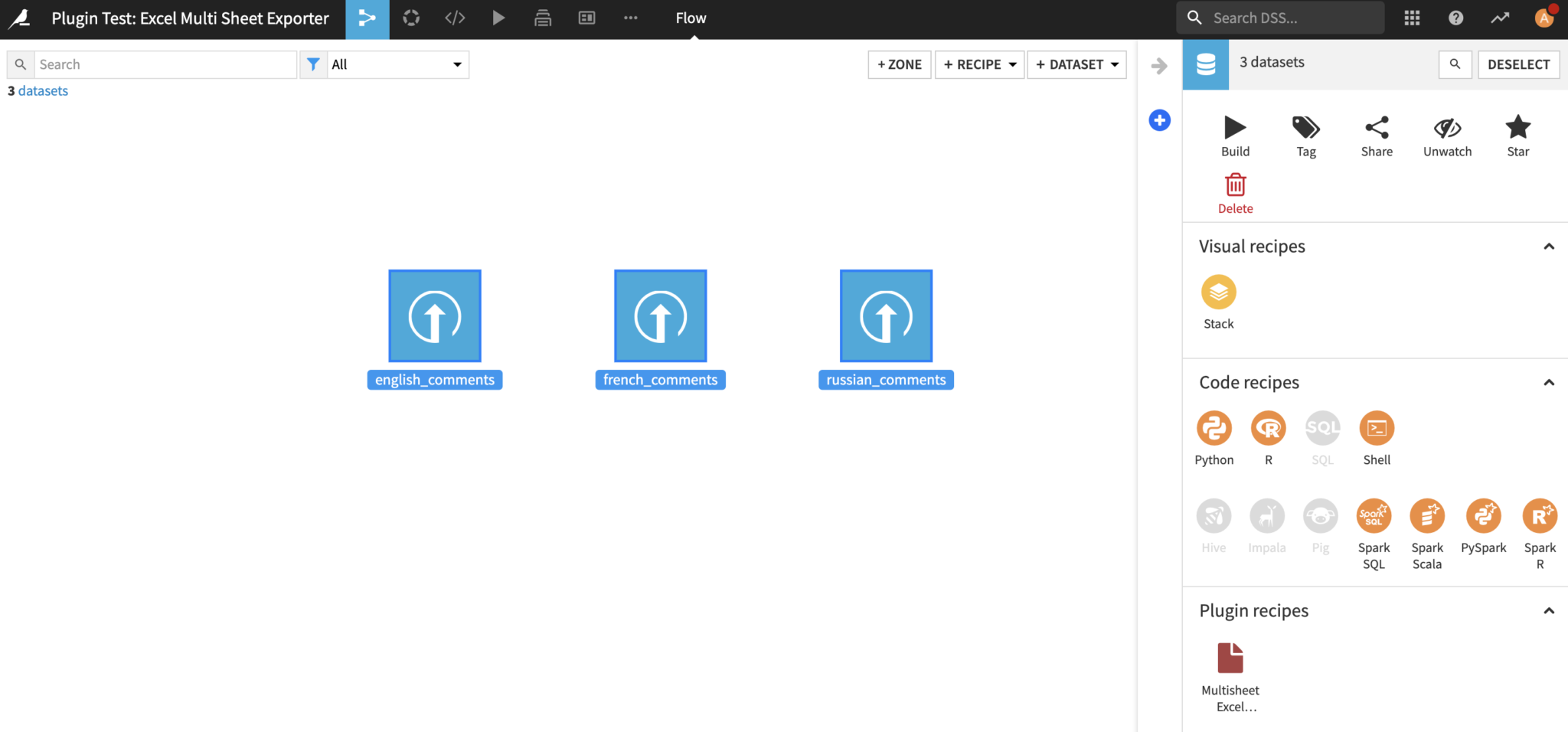Expand the + RECIPE dropdown
The height and width of the screenshot is (732, 1568).
[x=979, y=65]
